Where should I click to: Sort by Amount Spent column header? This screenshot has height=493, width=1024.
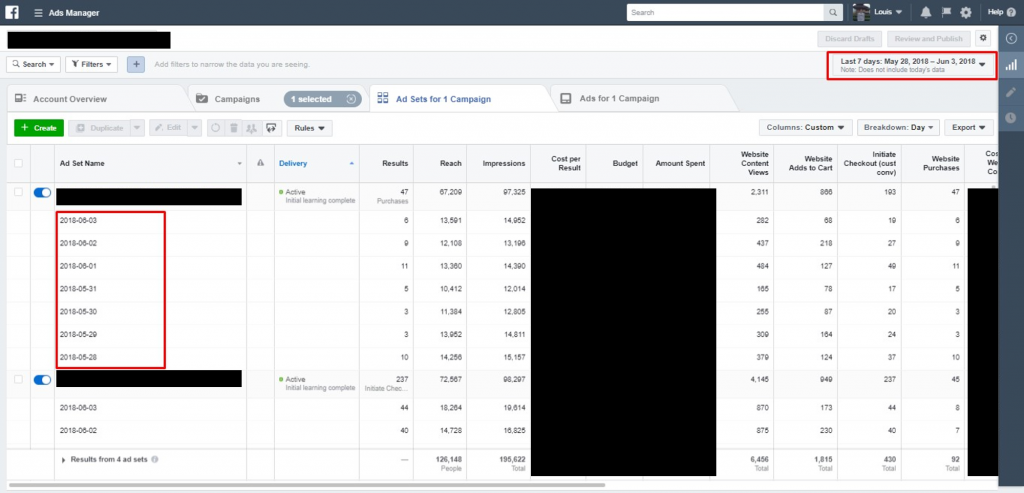coord(680,163)
